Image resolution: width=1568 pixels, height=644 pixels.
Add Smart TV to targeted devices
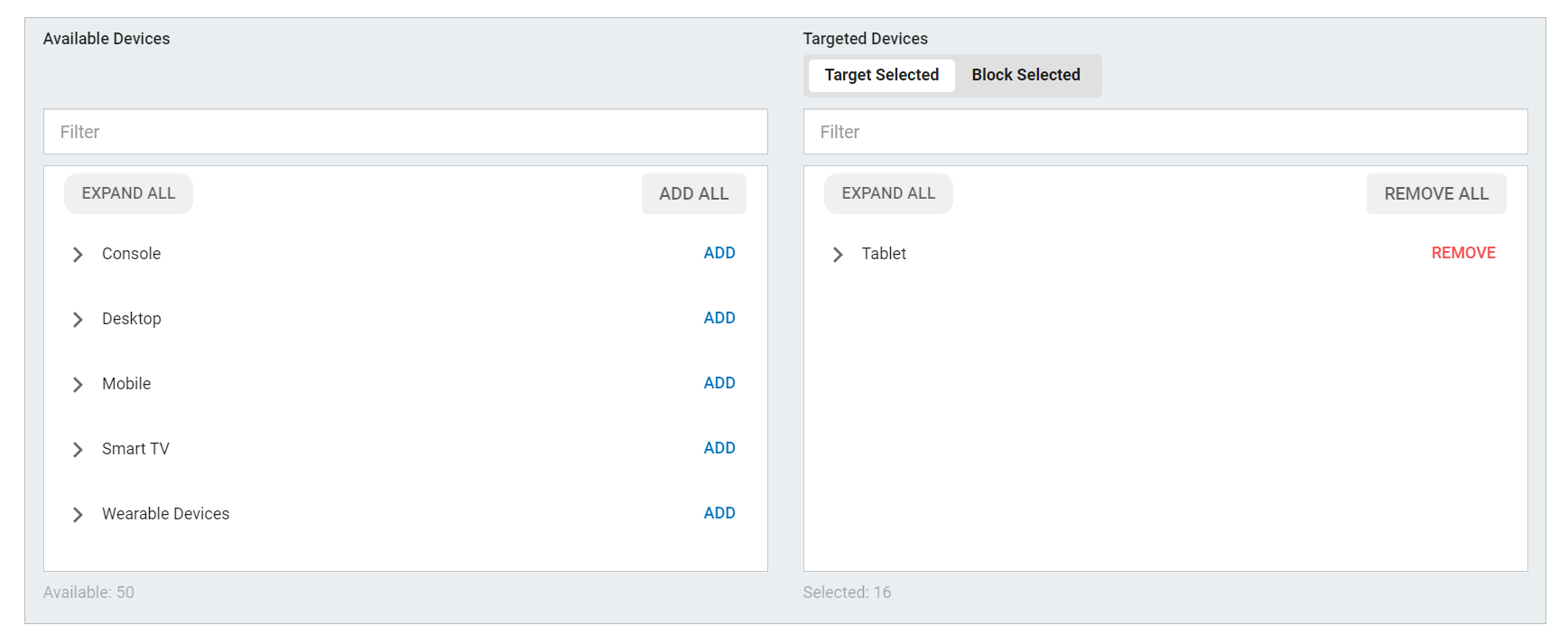(719, 448)
